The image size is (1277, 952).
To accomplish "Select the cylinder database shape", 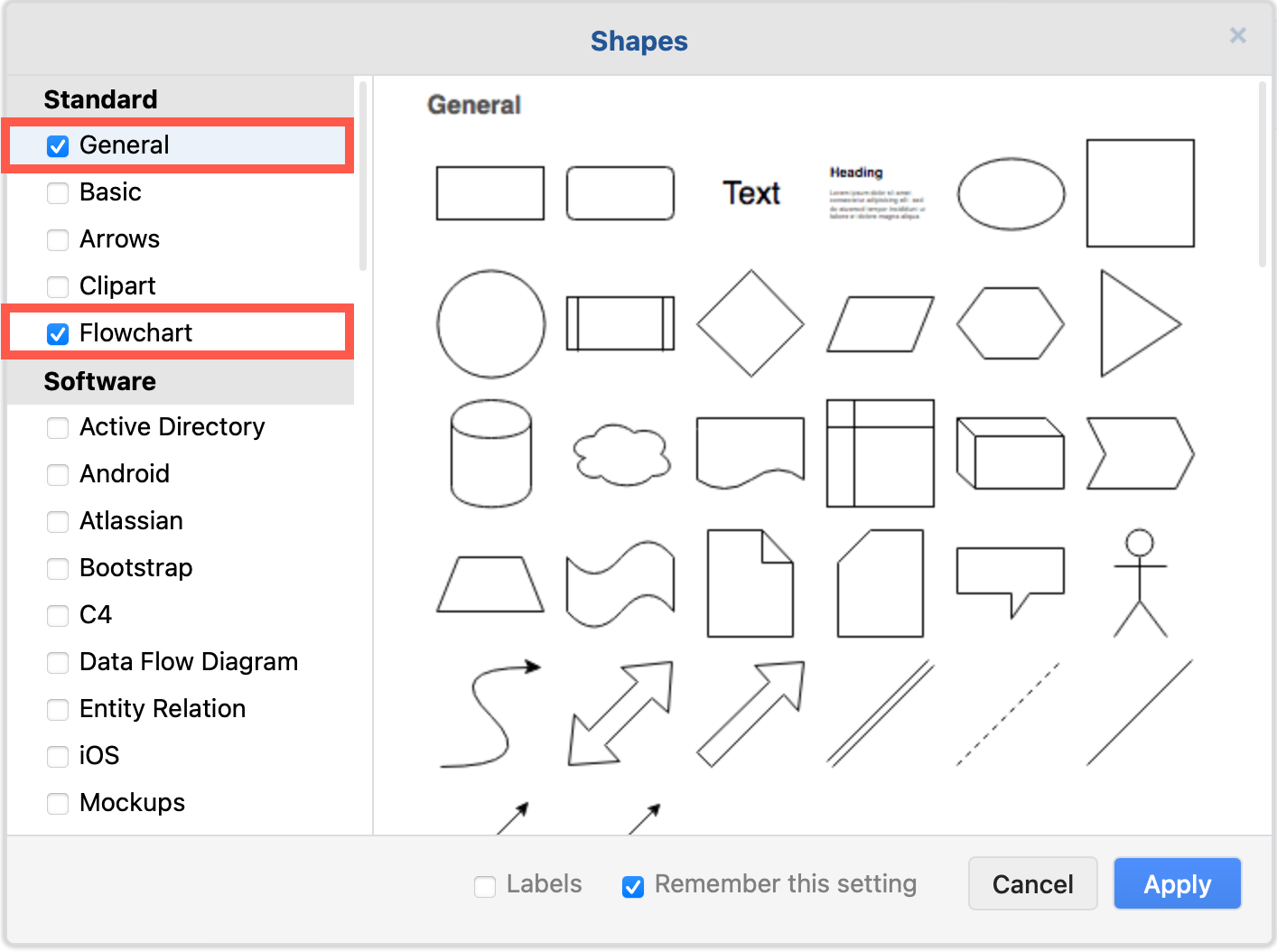I will click(x=489, y=454).
